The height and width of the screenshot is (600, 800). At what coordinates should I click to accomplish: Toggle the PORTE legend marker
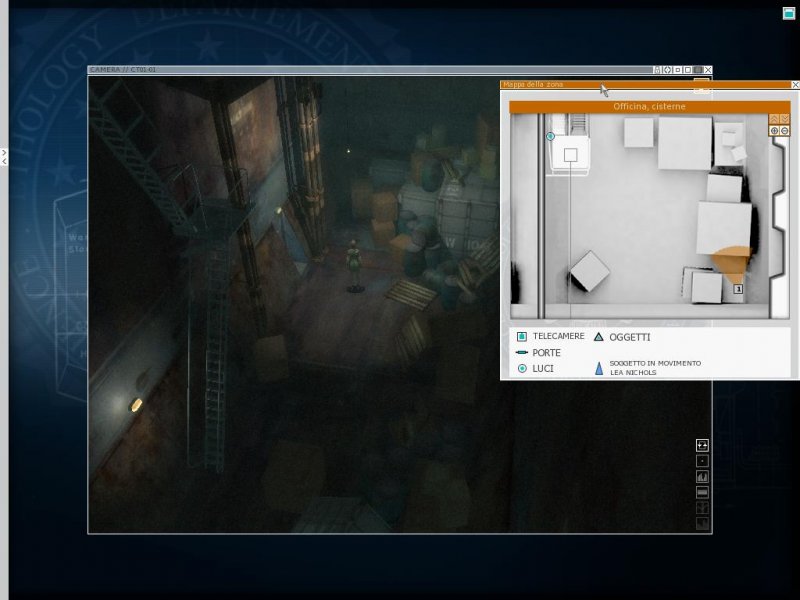[521, 353]
